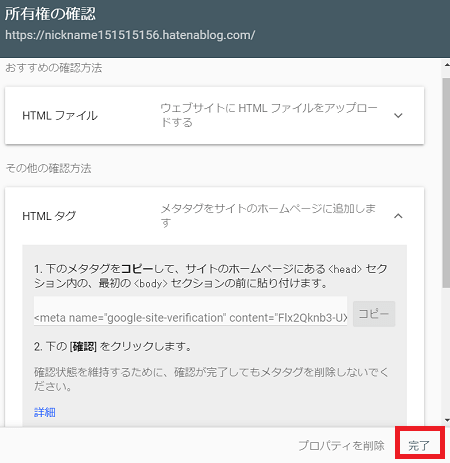The height and width of the screenshot is (463, 450).
Task: Click the scrollbar up arrow
Action: pos(446,65)
